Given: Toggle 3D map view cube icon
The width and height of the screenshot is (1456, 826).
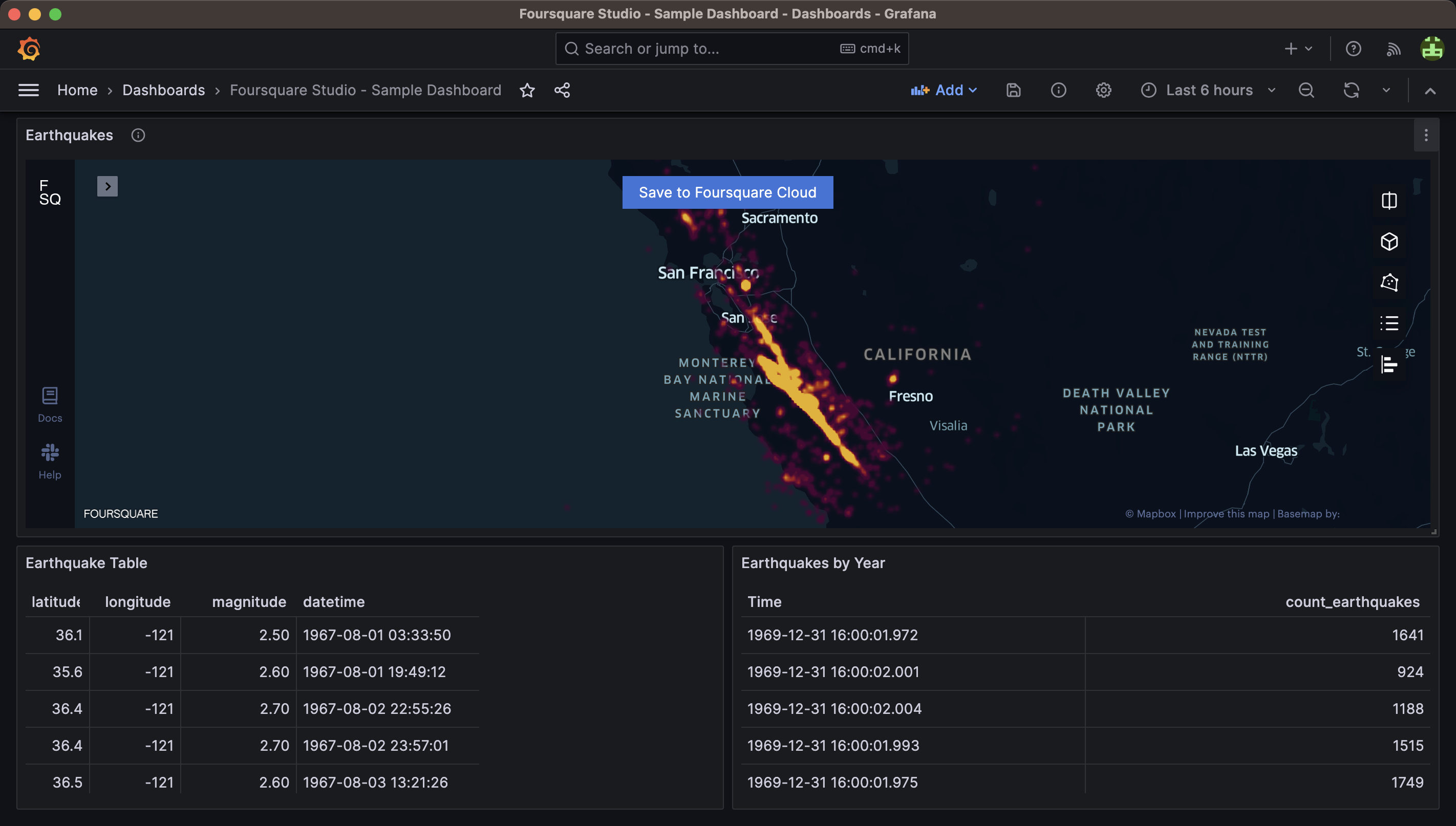Looking at the screenshot, I should coord(1389,242).
